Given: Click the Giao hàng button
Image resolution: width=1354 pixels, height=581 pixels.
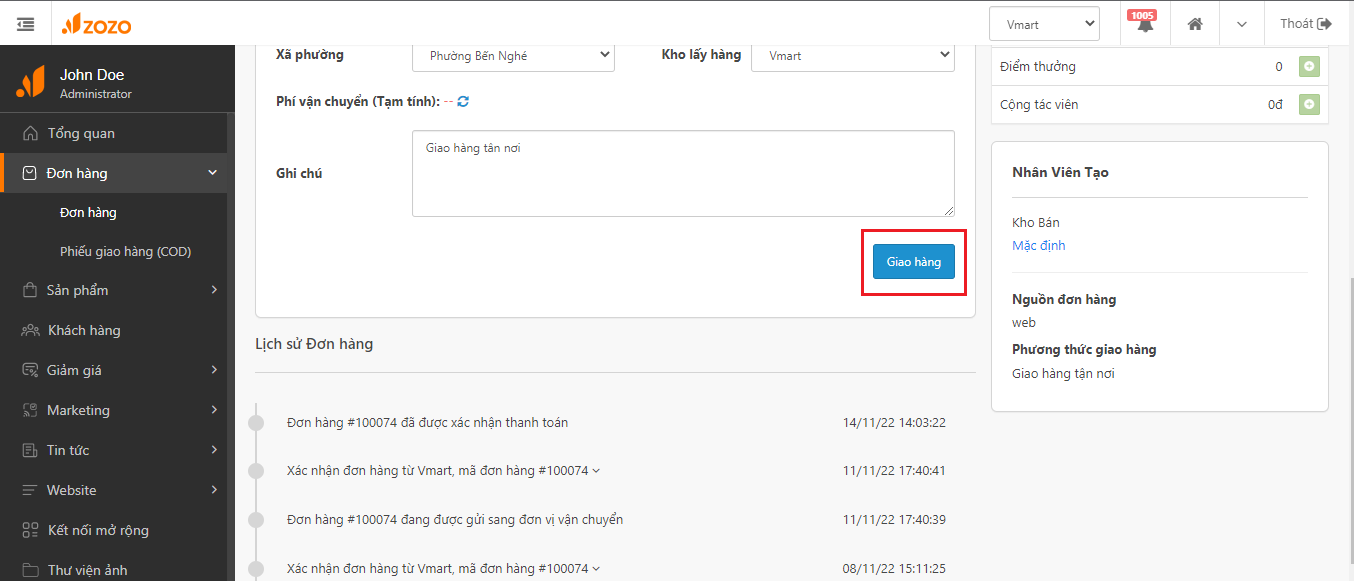Looking at the screenshot, I should pyautogui.click(x=914, y=262).
